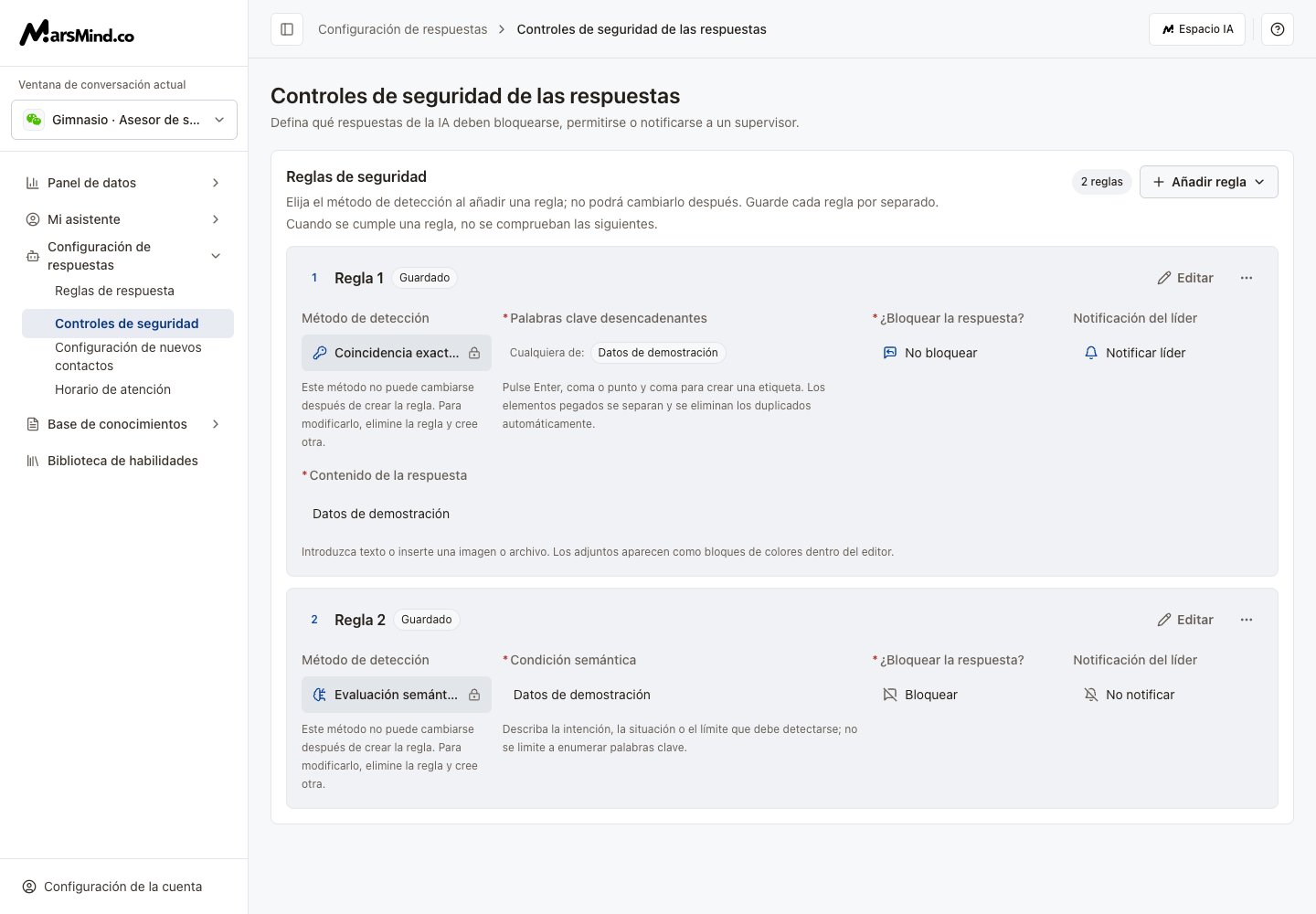Open the Gimnasio conversation window dropdown
The width and height of the screenshot is (1316, 914).
click(x=124, y=120)
